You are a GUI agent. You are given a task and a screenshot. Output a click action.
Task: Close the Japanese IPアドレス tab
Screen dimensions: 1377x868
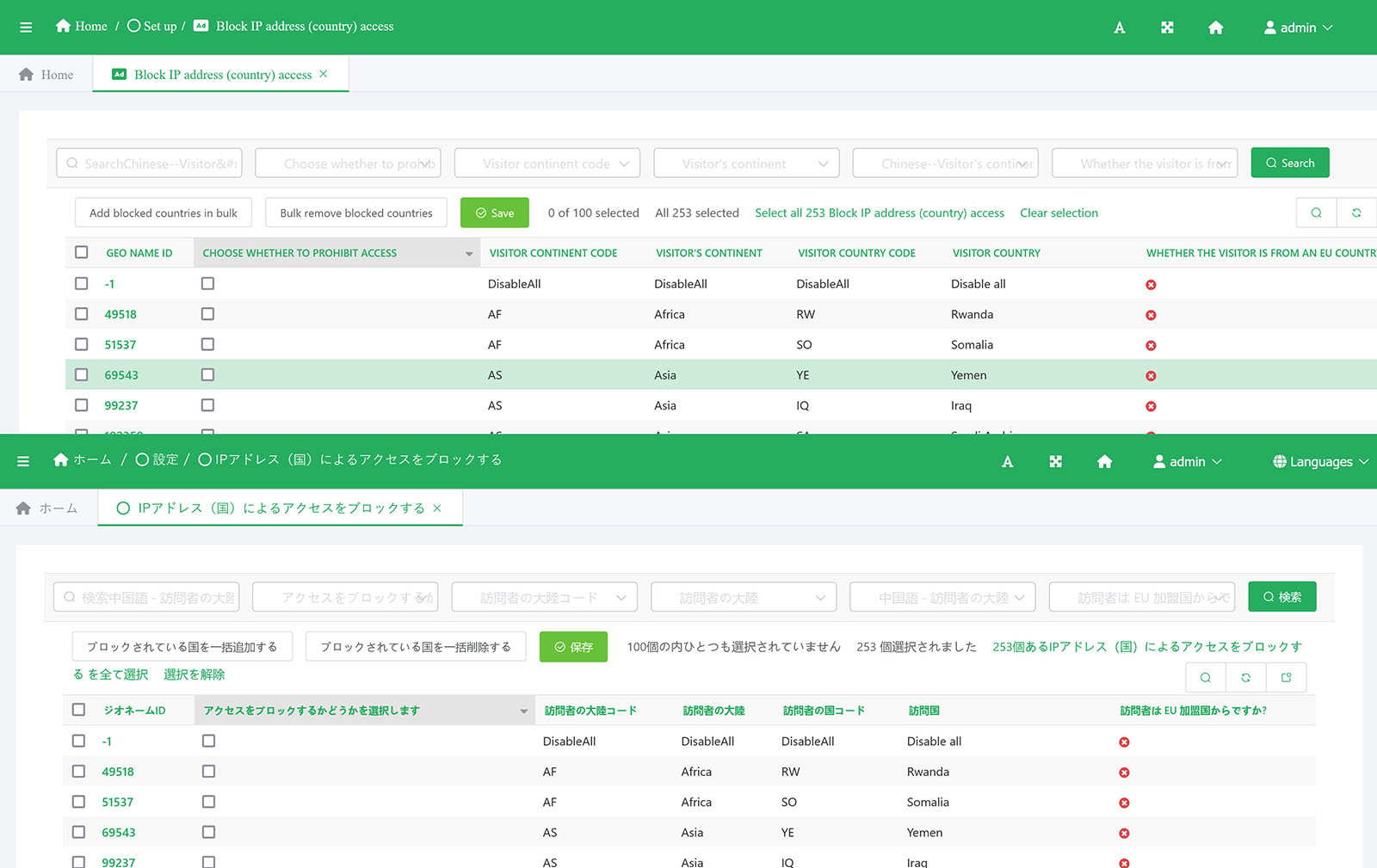click(x=437, y=508)
